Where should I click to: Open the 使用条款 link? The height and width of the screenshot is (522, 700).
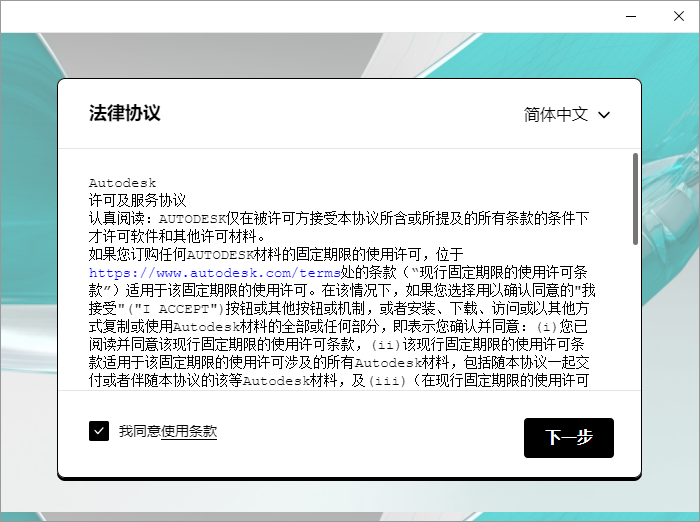pyautogui.click(x=189, y=431)
